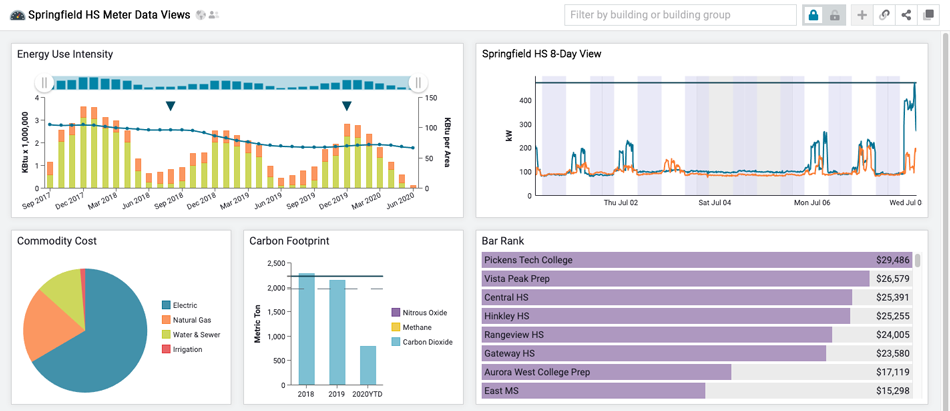Switch to the unlocked padlock toggle

[834, 15]
